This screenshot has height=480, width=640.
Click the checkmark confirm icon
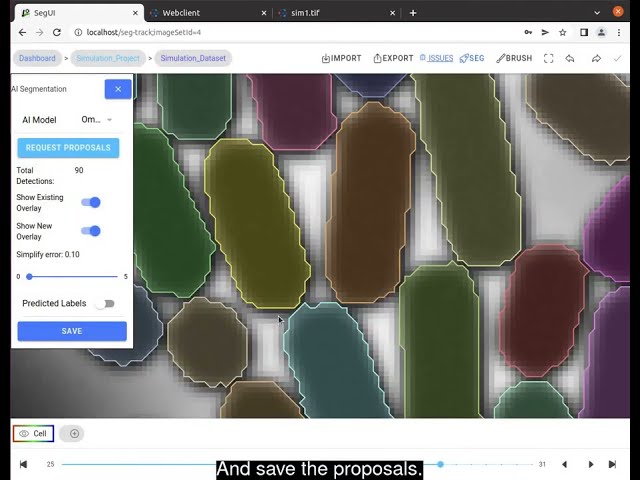click(617, 58)
